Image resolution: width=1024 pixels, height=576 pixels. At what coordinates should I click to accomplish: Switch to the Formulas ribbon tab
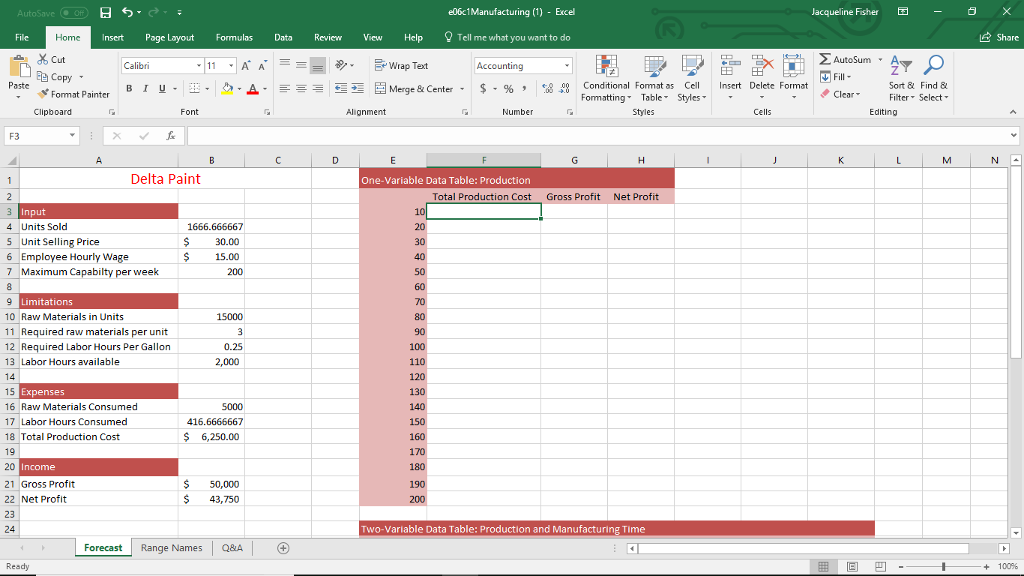coord(234,37)
